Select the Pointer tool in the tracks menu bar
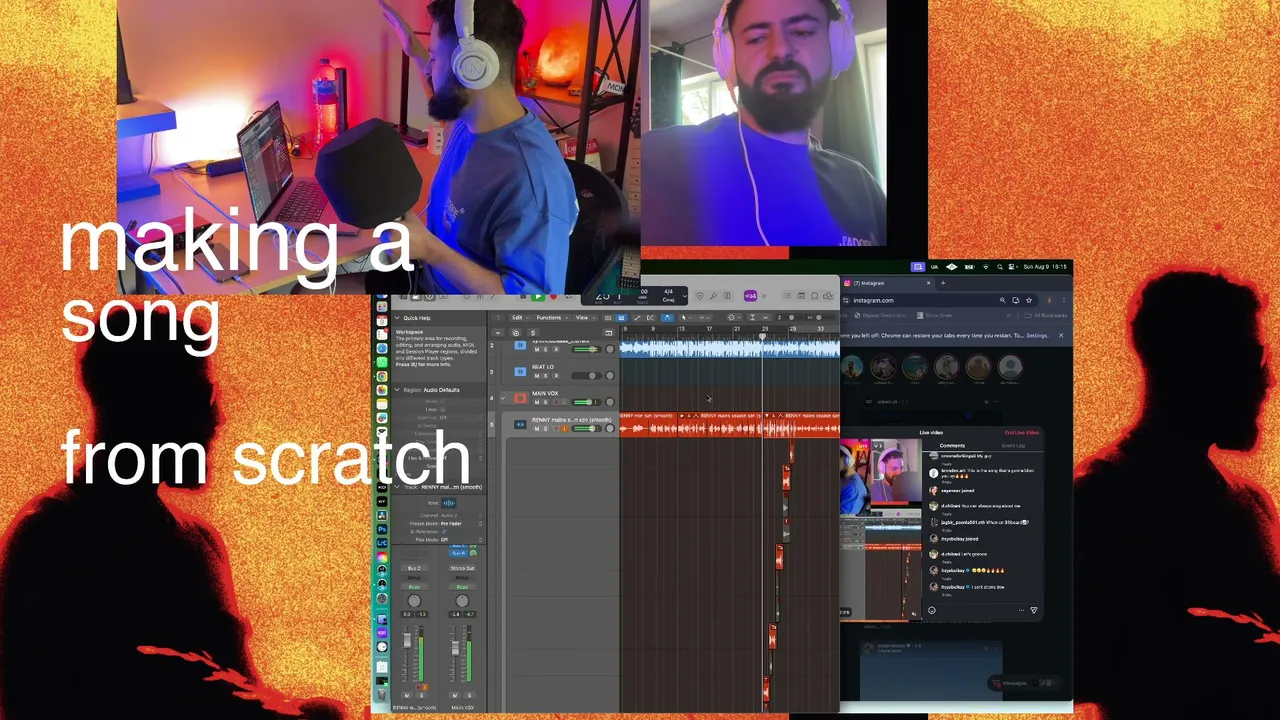The image size is (1280, 720). [x=684, y=318]
